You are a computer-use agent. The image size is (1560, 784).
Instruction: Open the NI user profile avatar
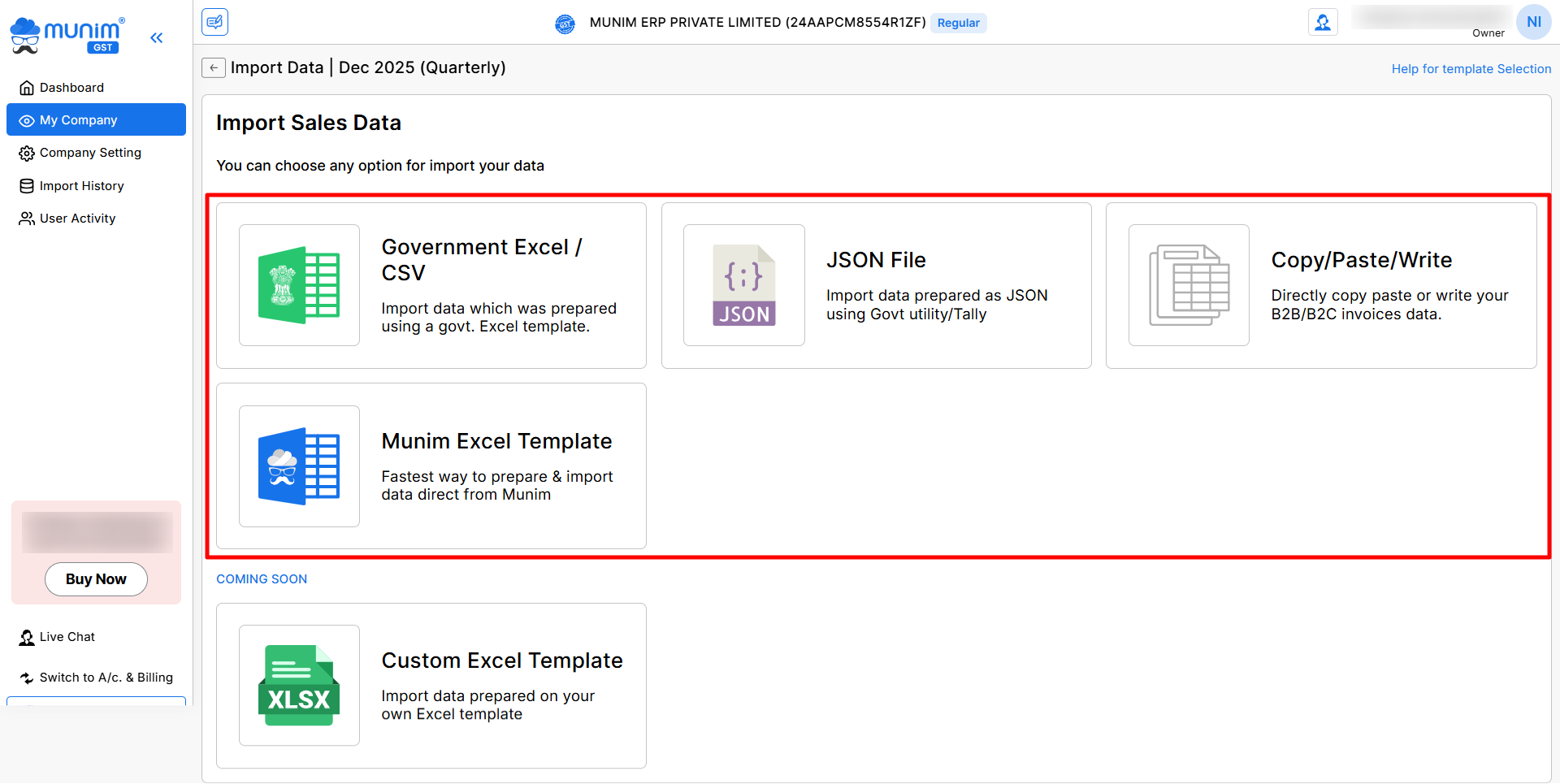click(1533, 22)
